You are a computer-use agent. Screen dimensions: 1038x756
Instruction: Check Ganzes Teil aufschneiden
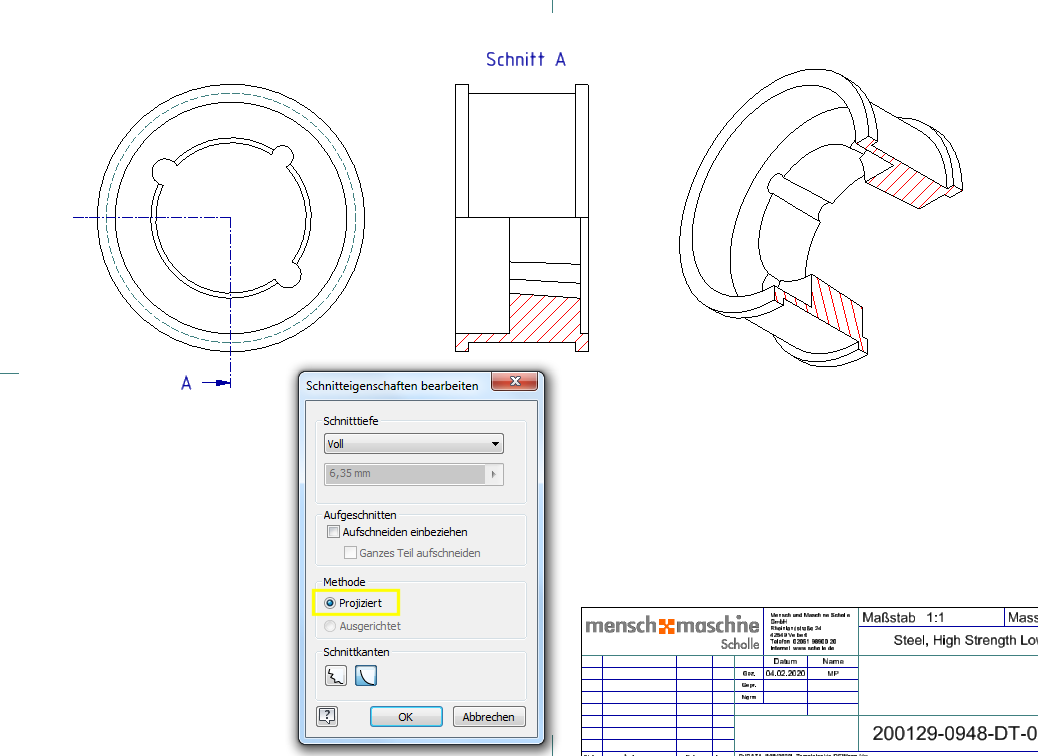pos(350,553)
